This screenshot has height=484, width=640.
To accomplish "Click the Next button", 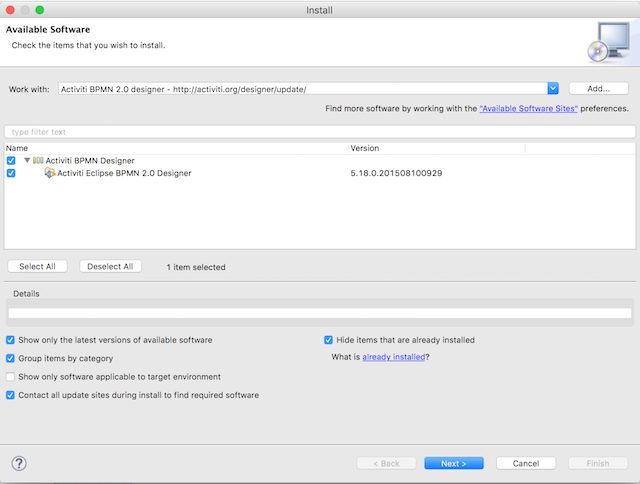I will point(453,463).
